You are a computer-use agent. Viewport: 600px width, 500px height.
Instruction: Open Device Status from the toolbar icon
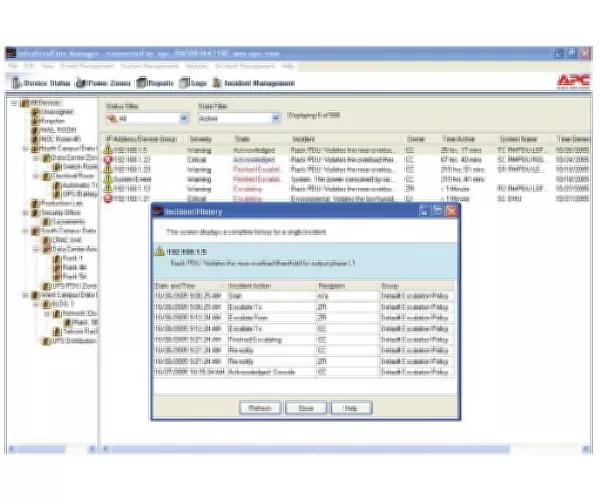click(x=16, y=83)
